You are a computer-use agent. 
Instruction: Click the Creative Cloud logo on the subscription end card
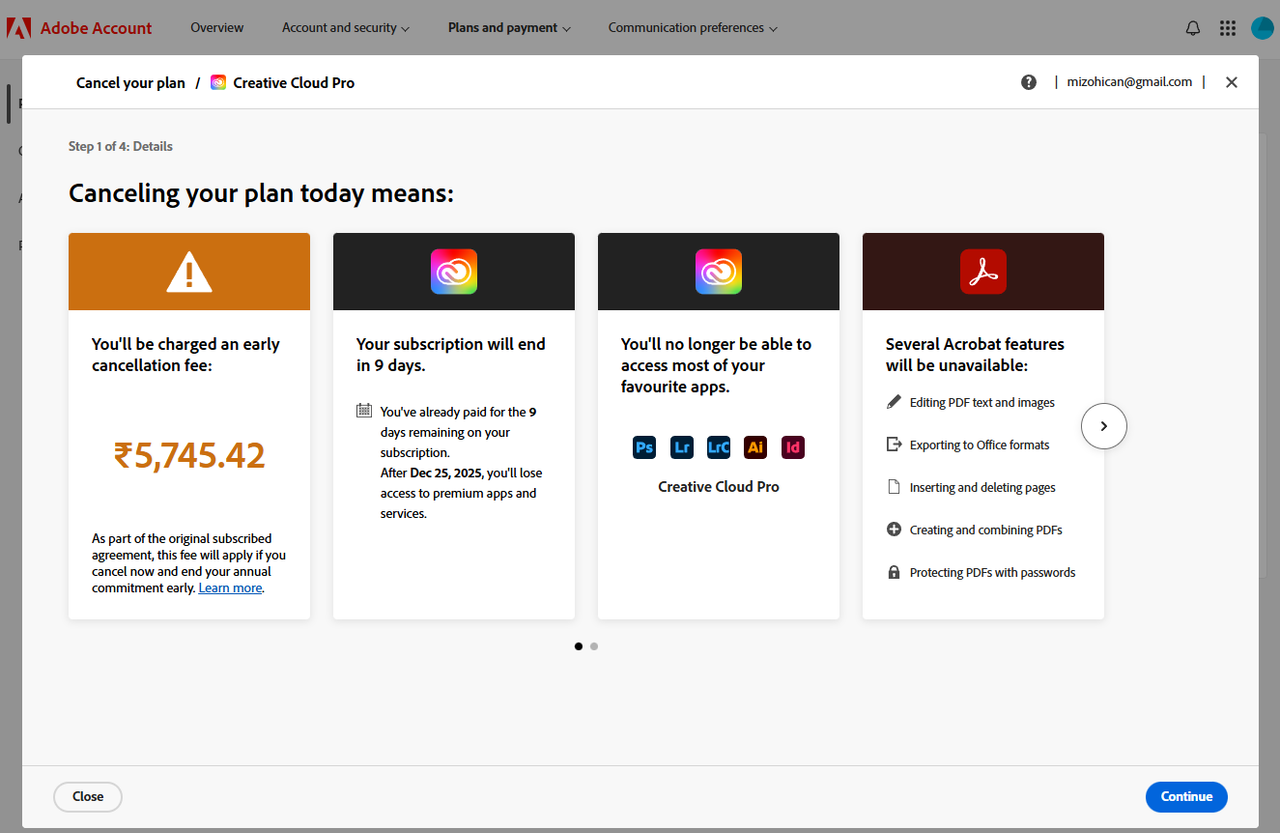tap(454, 271)
